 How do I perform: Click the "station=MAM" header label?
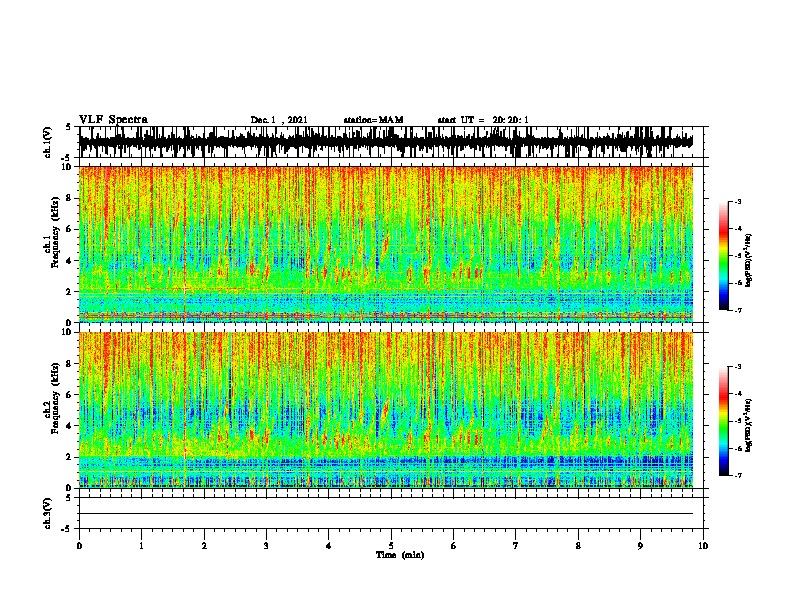[373, 120]
